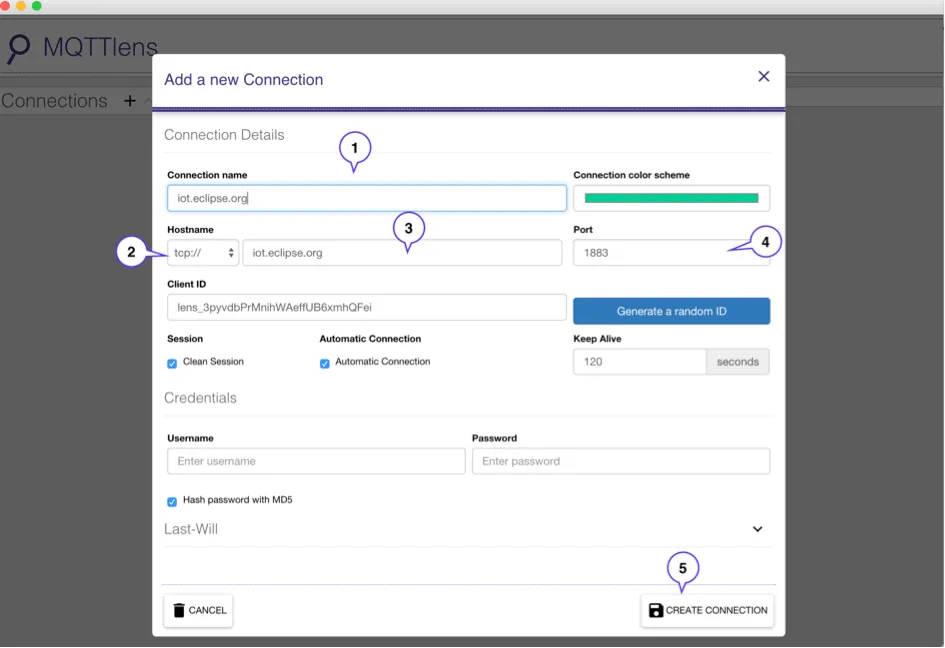Toggle Hash password with MD5 checkbox

tap(172, 502)
